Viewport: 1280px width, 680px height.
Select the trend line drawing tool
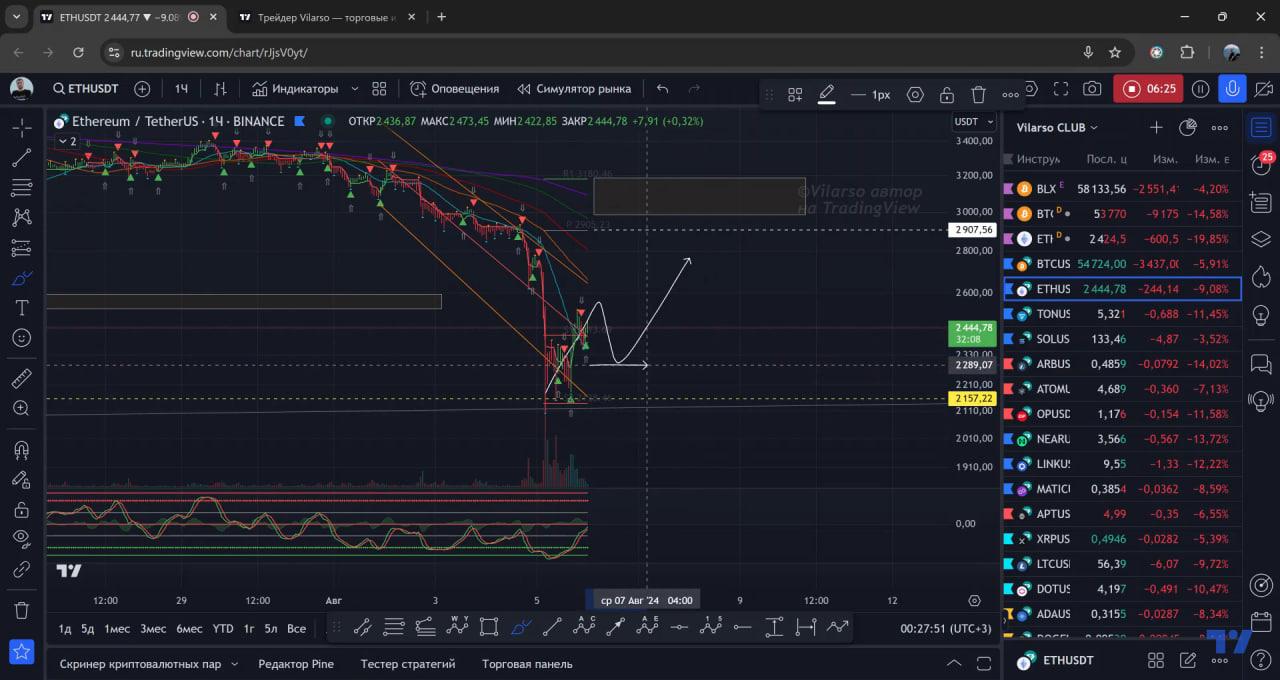coord(21,158)
